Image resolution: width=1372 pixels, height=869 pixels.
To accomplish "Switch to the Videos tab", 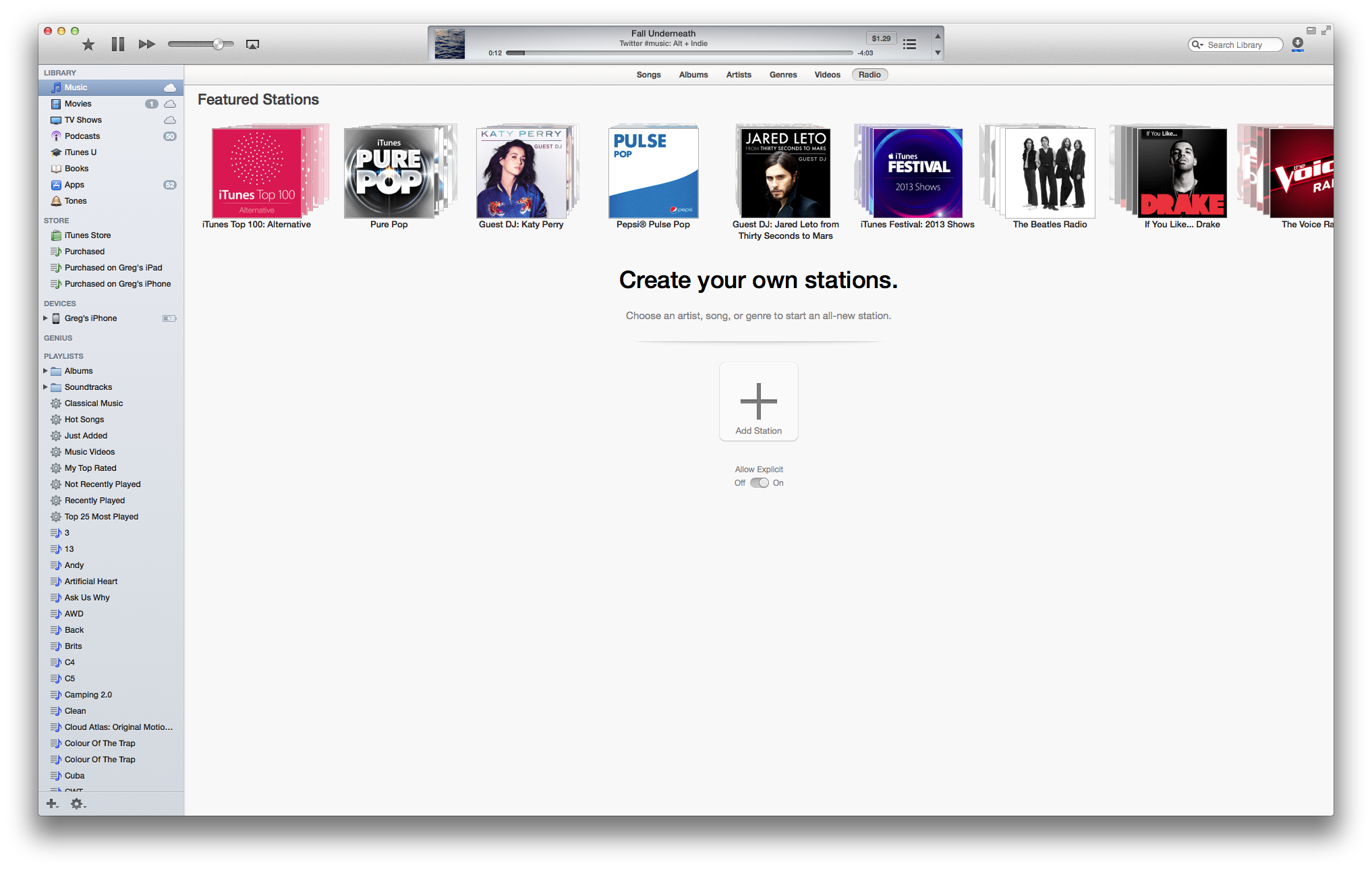I will pyautogui.click(x=827, y=75).
